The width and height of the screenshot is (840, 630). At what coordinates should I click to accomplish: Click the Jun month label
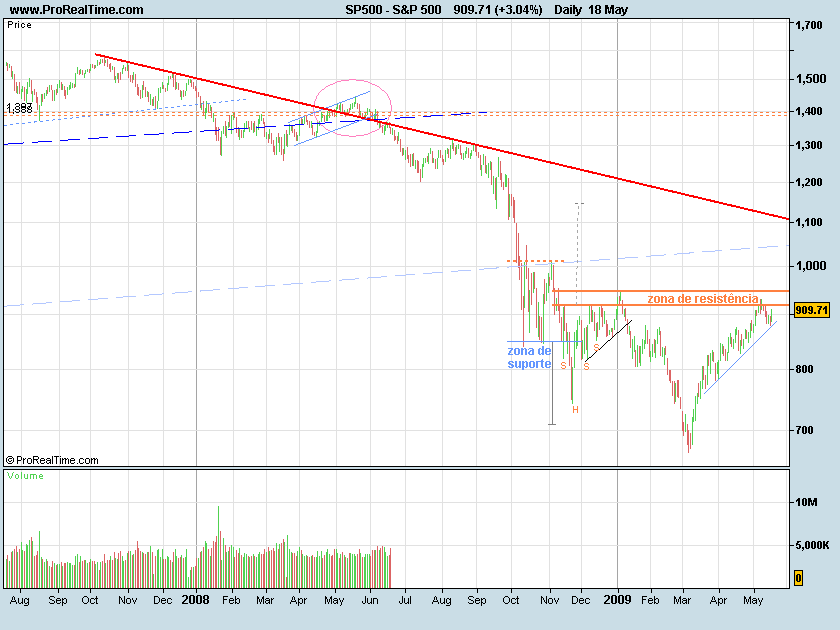pos(370,600)
